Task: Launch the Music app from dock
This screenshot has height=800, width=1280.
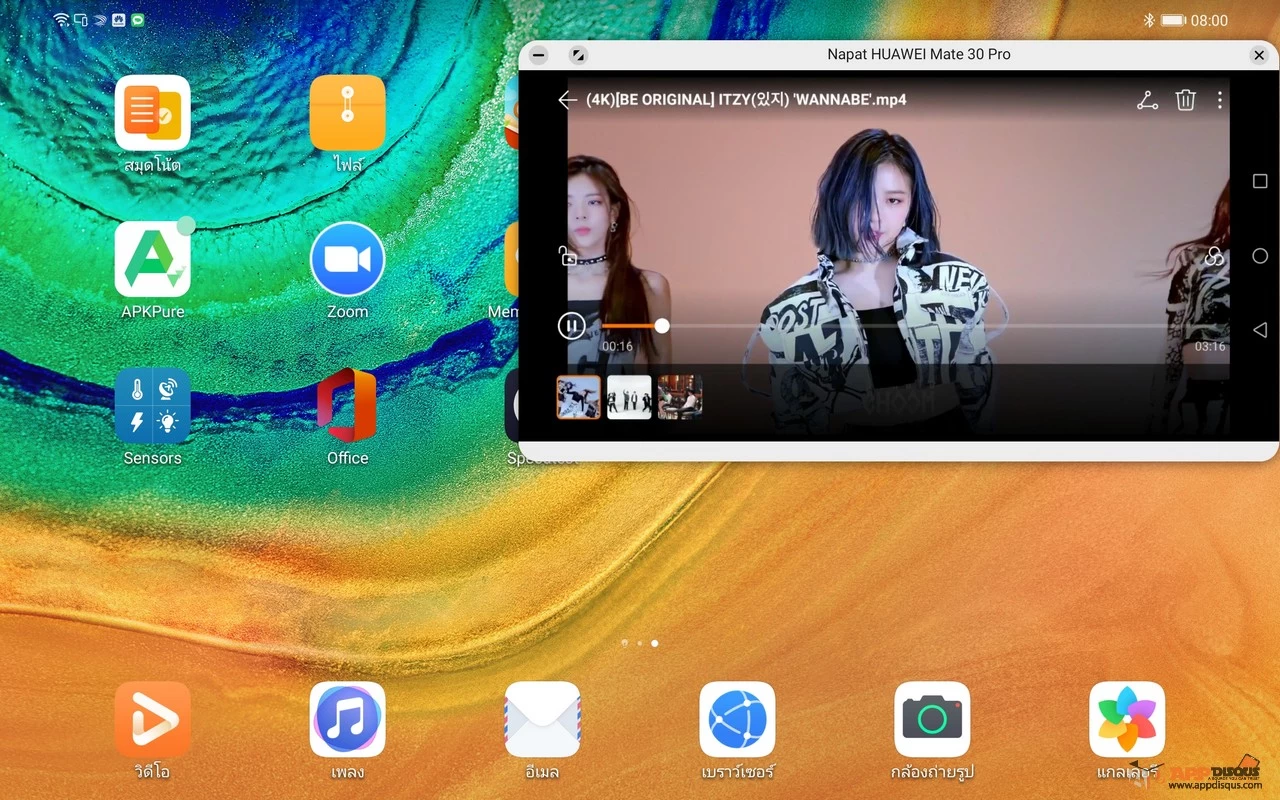Action: pyautogui.click(x=347, y=719)
